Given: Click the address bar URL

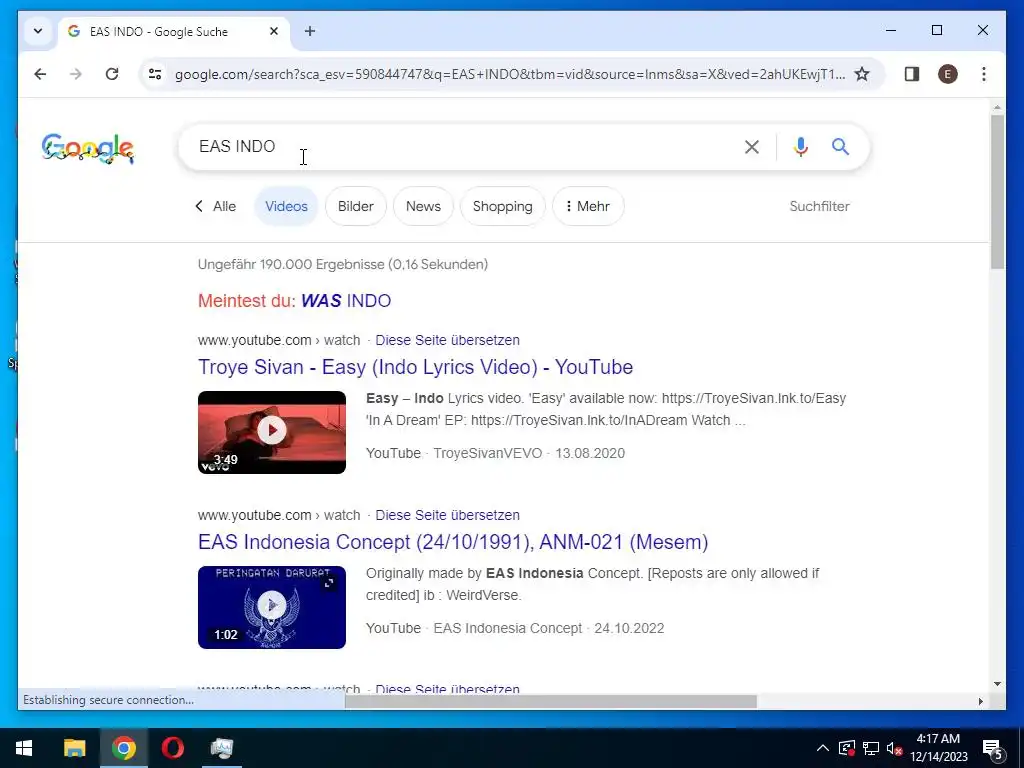Looking at the screenshot, I should 509,74.
